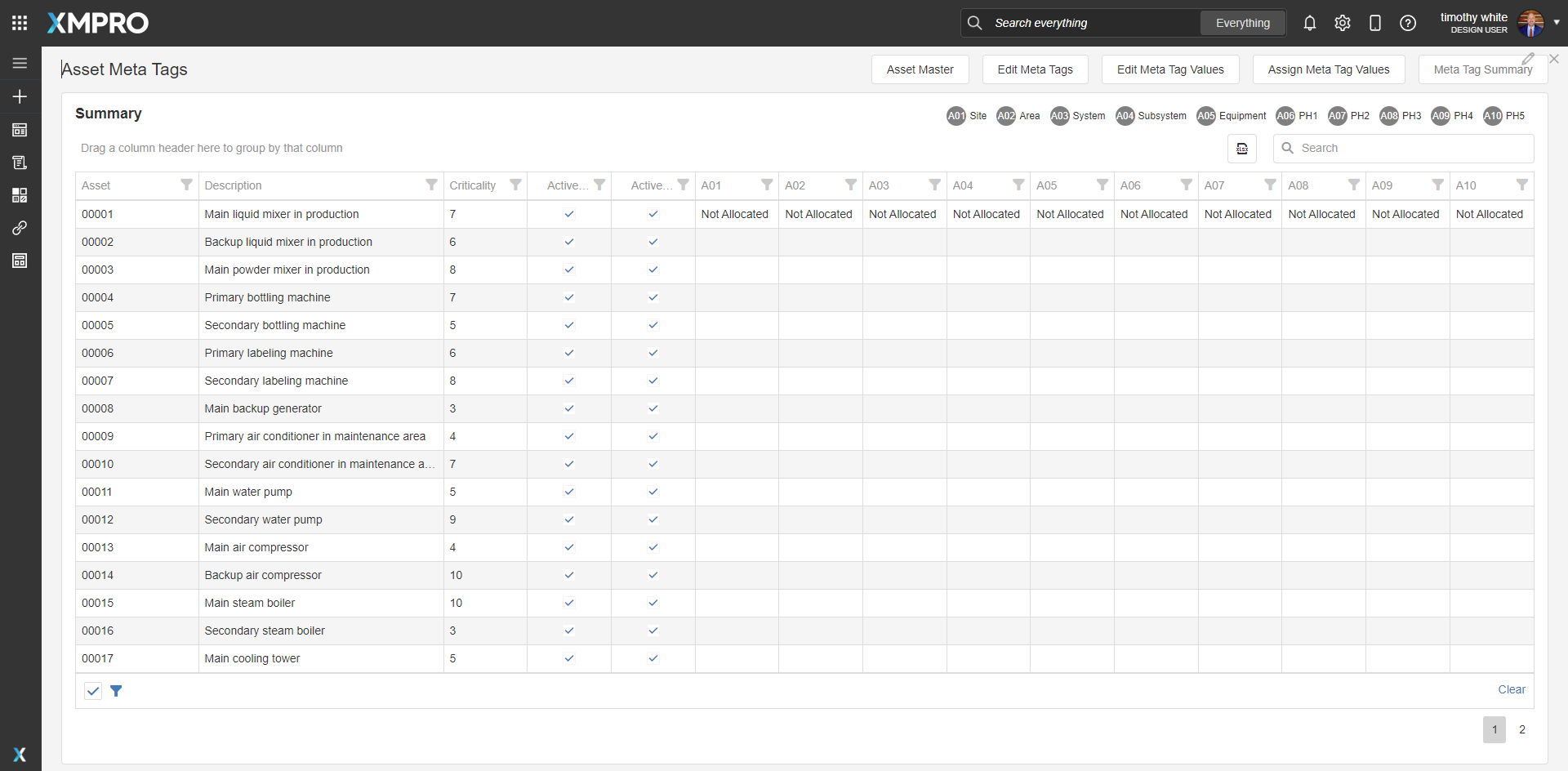Click the XMPRO logo
1568x771 pixels.
coord(98,23)
